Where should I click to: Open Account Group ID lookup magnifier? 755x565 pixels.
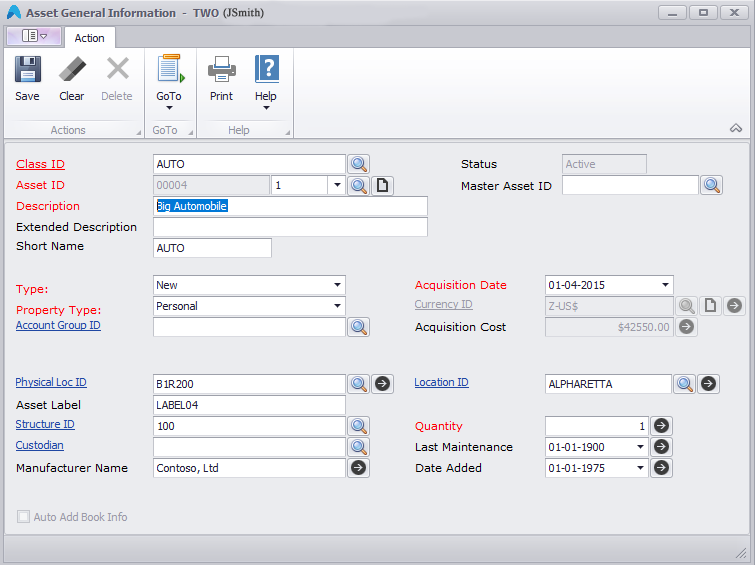click(x=359, y=327)
